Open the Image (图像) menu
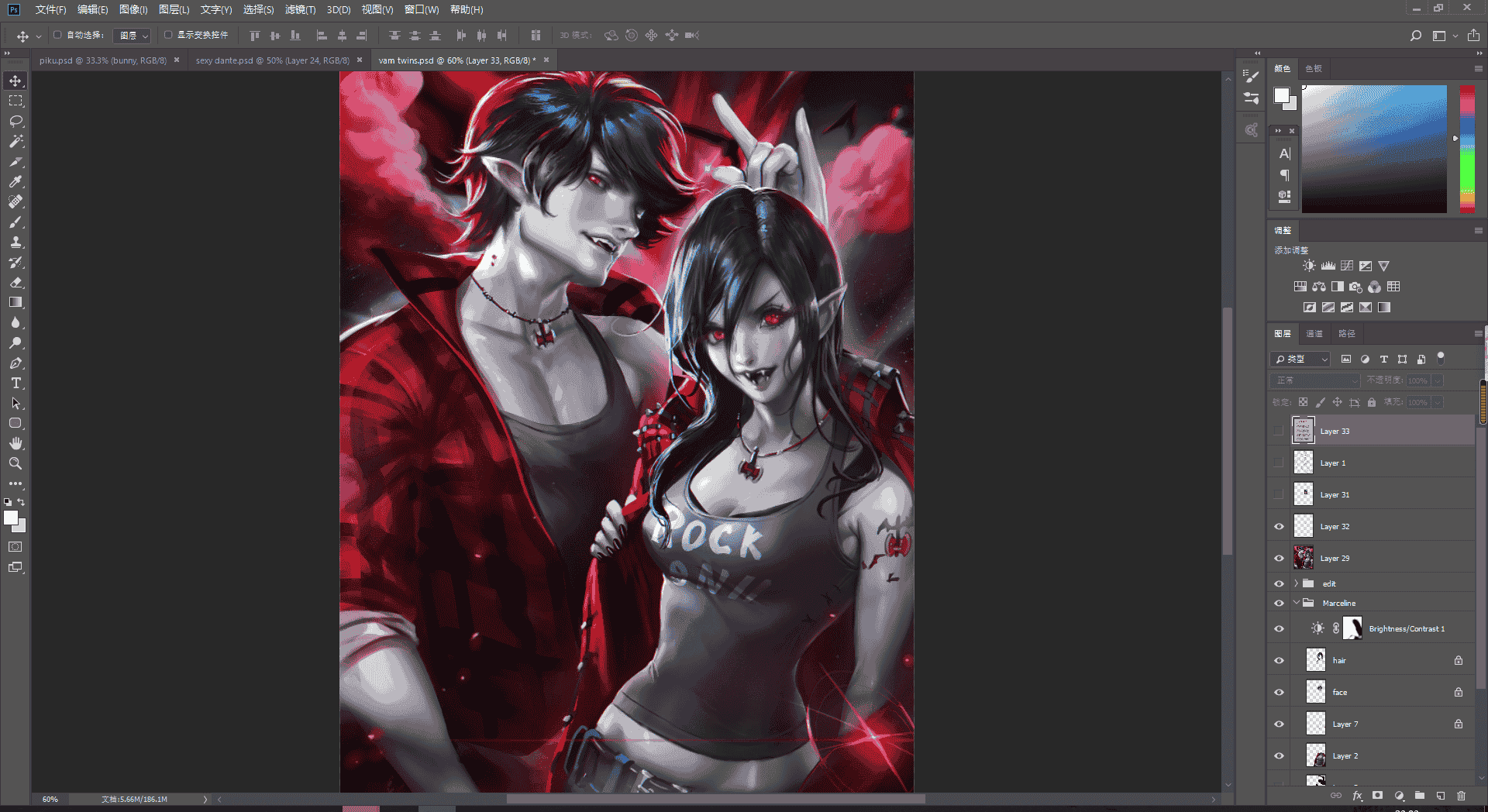Screen dimensions: 1488x812 [x=133, y=9]
